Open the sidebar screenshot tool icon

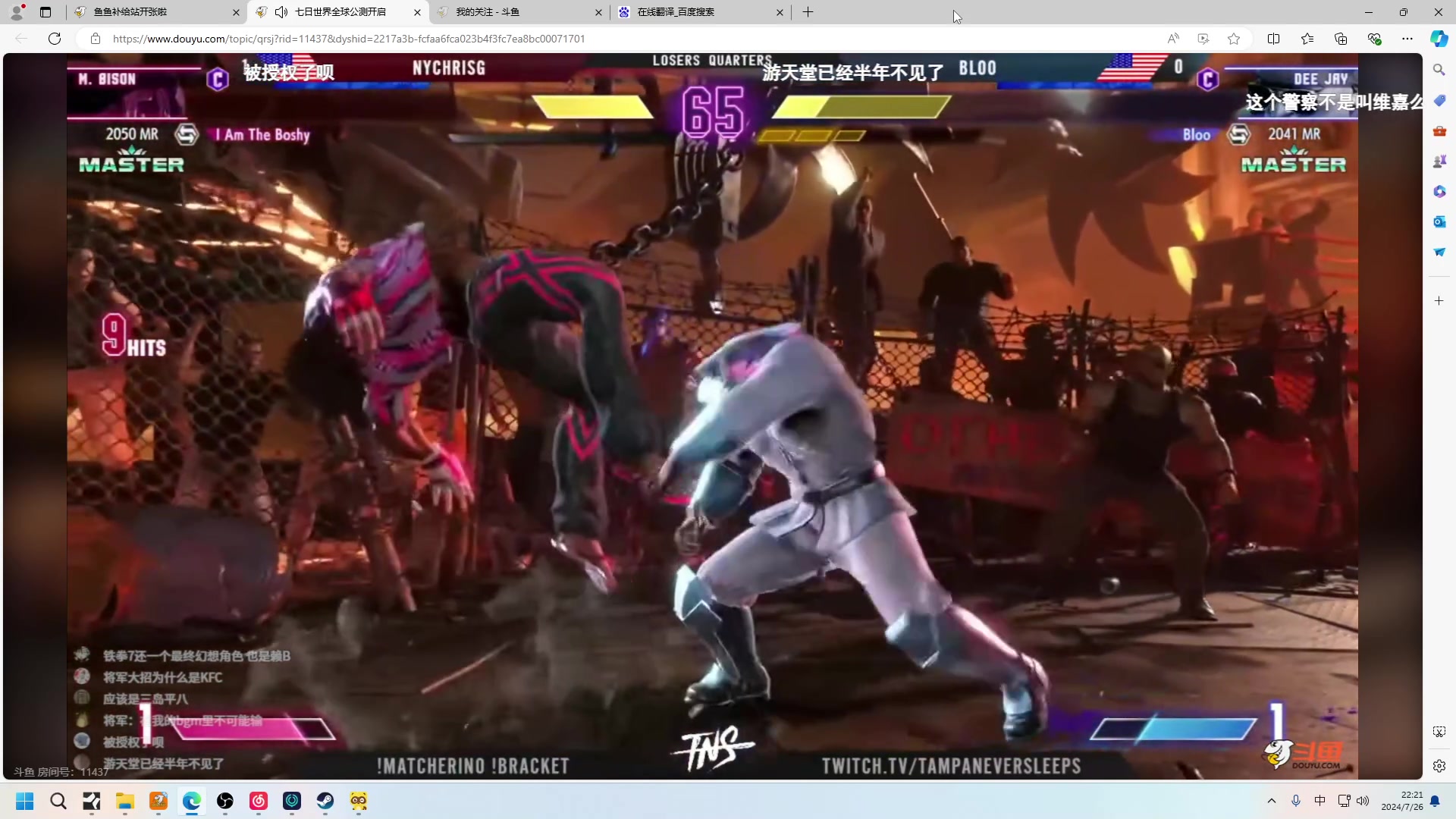[1439, 732]
